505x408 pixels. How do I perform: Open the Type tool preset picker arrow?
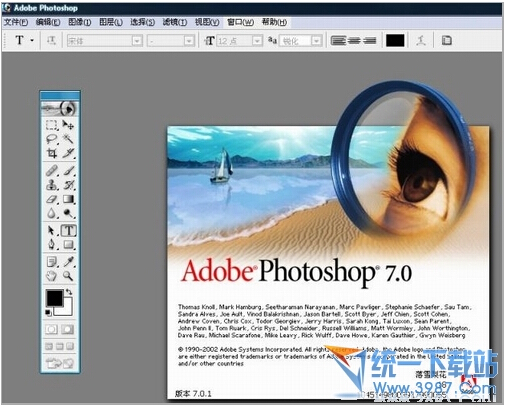[x=32, y=41]
